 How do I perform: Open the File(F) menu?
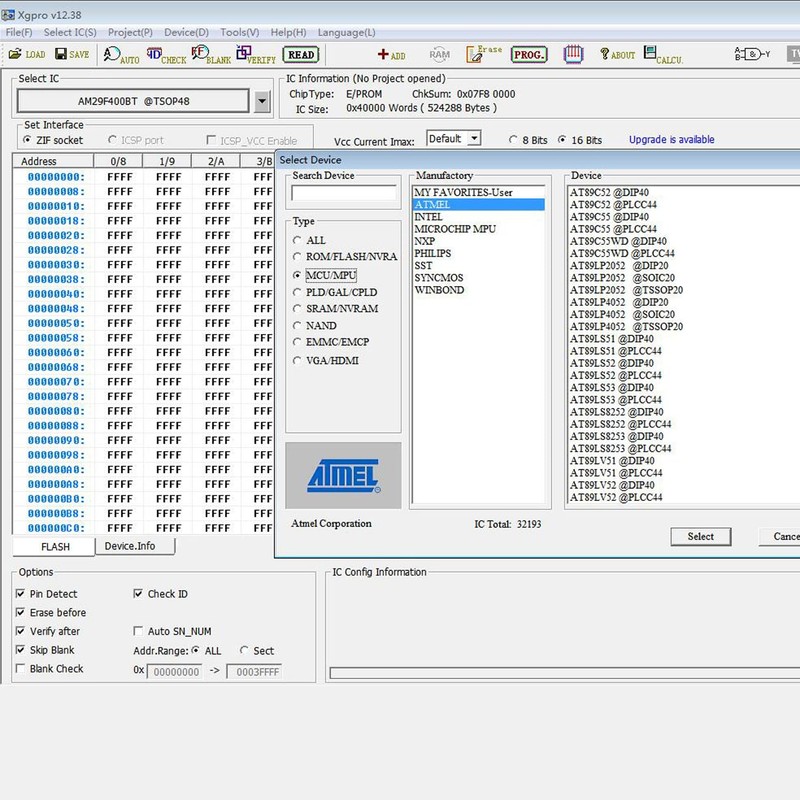pos(19,33)
